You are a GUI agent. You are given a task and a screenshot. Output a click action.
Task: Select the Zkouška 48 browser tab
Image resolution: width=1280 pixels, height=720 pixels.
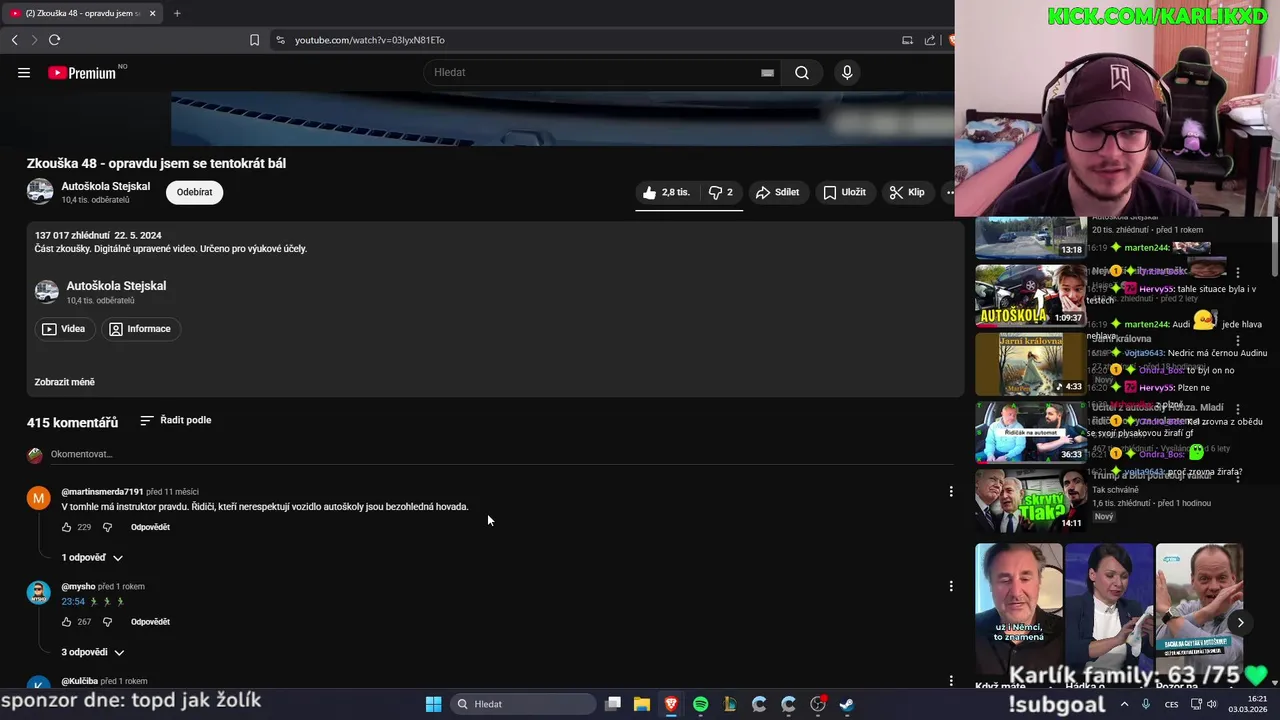click(x=82, y=13)
